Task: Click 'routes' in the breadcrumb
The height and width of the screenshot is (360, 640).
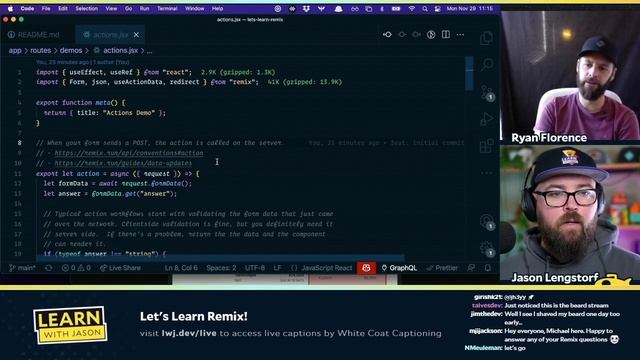Action: pyautogui.click(x=40, y=50)
